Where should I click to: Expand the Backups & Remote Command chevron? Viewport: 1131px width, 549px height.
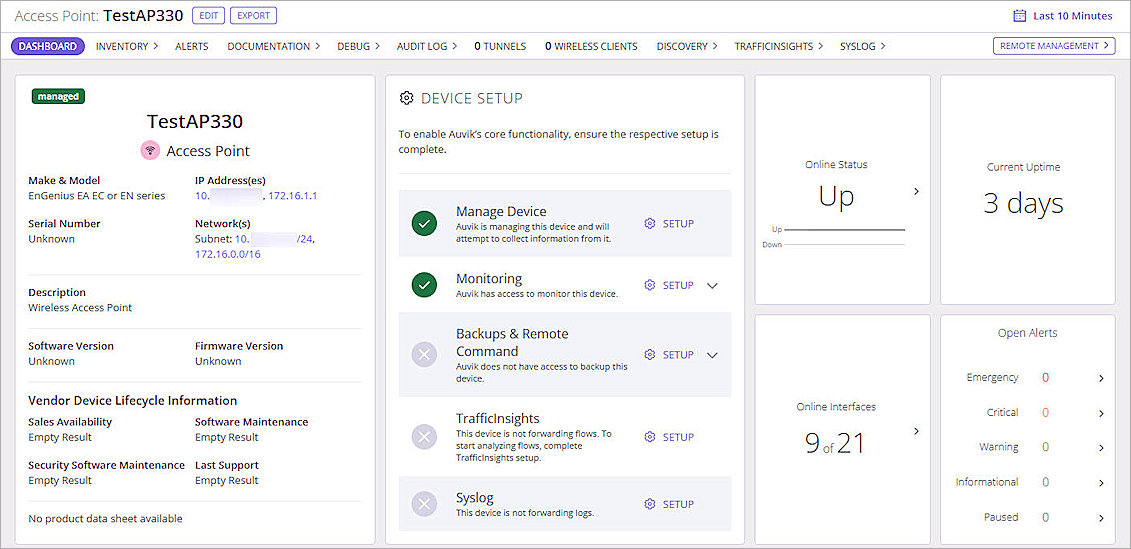[x=712, y=355]
